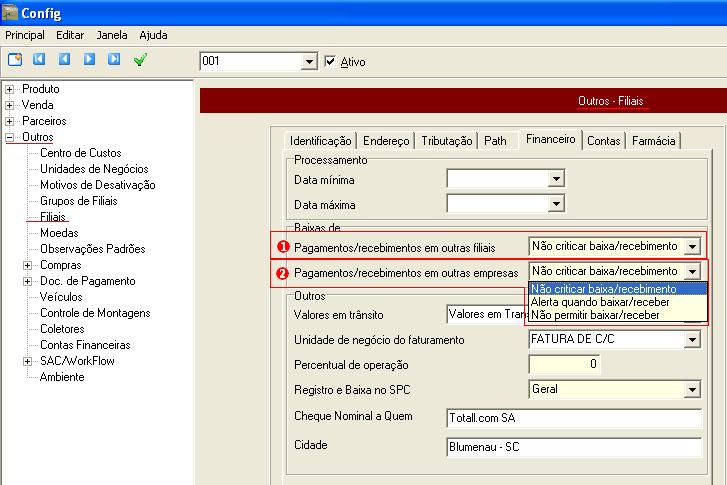Image resolution: width=727 pixels, height=485 pixels.
Task: Switch to the Identificação tab
Action: coord(320,140)
